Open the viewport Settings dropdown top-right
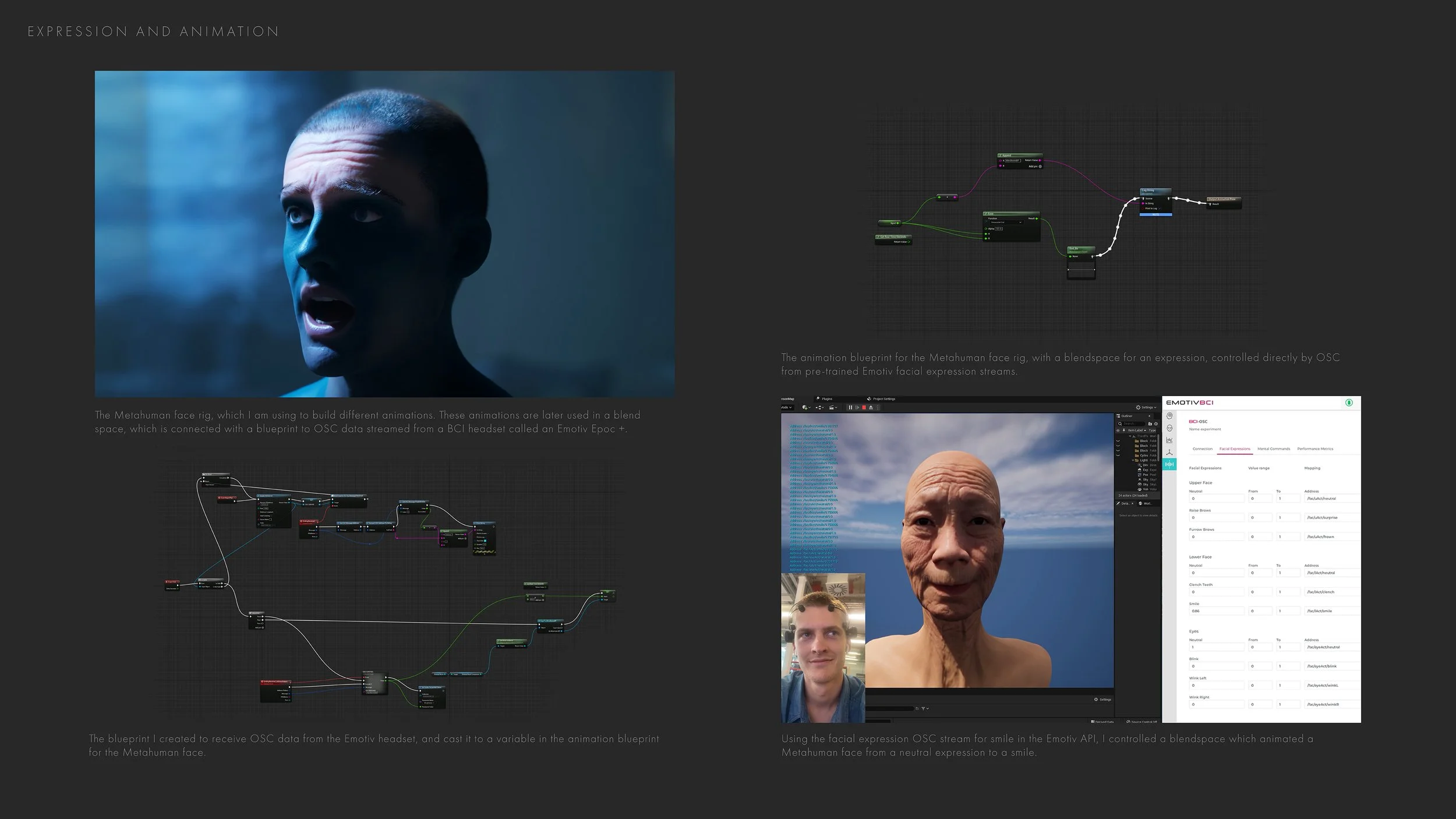 [x=1147, y=407]
